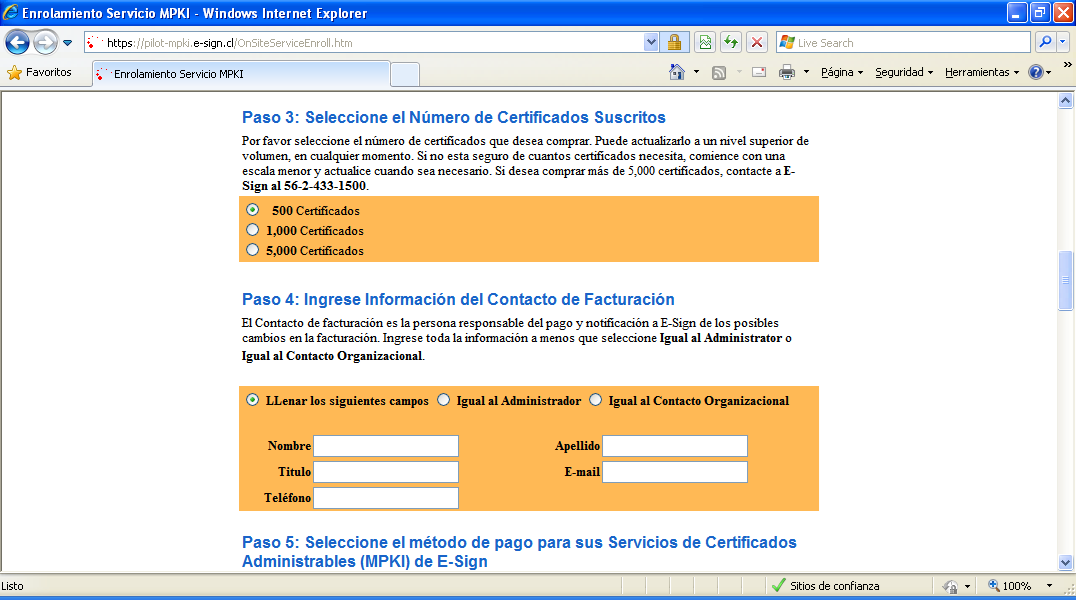Viewport: 1076px width, 600px height.
Task: Click the red Stop loading icon
Action: [757, 43]
